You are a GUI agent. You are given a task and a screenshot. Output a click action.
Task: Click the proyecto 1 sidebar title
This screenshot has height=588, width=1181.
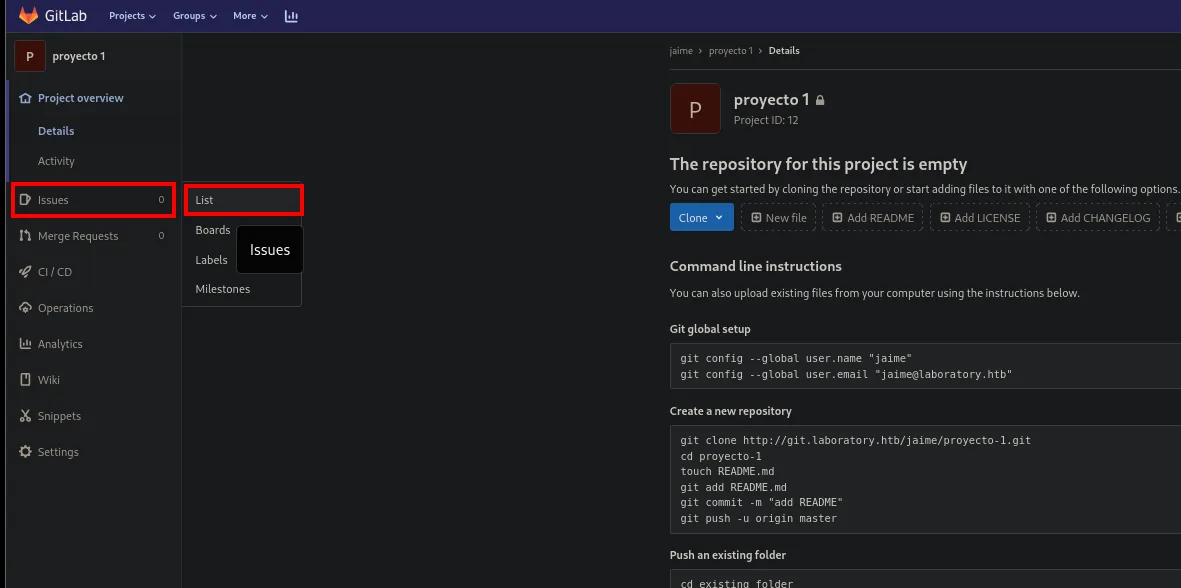coord(78,56)
